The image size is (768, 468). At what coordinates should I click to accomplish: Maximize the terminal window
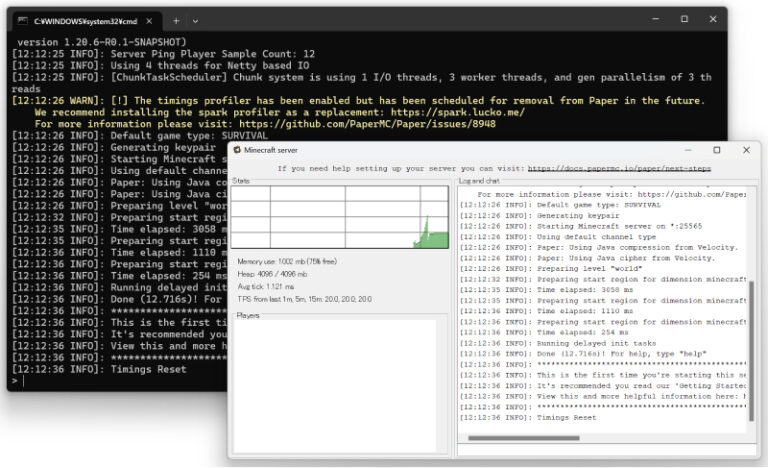pos(684,19)
